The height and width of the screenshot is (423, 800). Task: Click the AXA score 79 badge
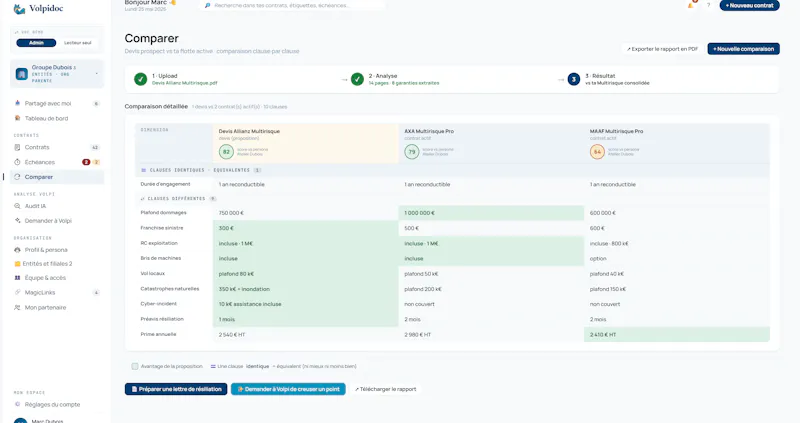412,152
